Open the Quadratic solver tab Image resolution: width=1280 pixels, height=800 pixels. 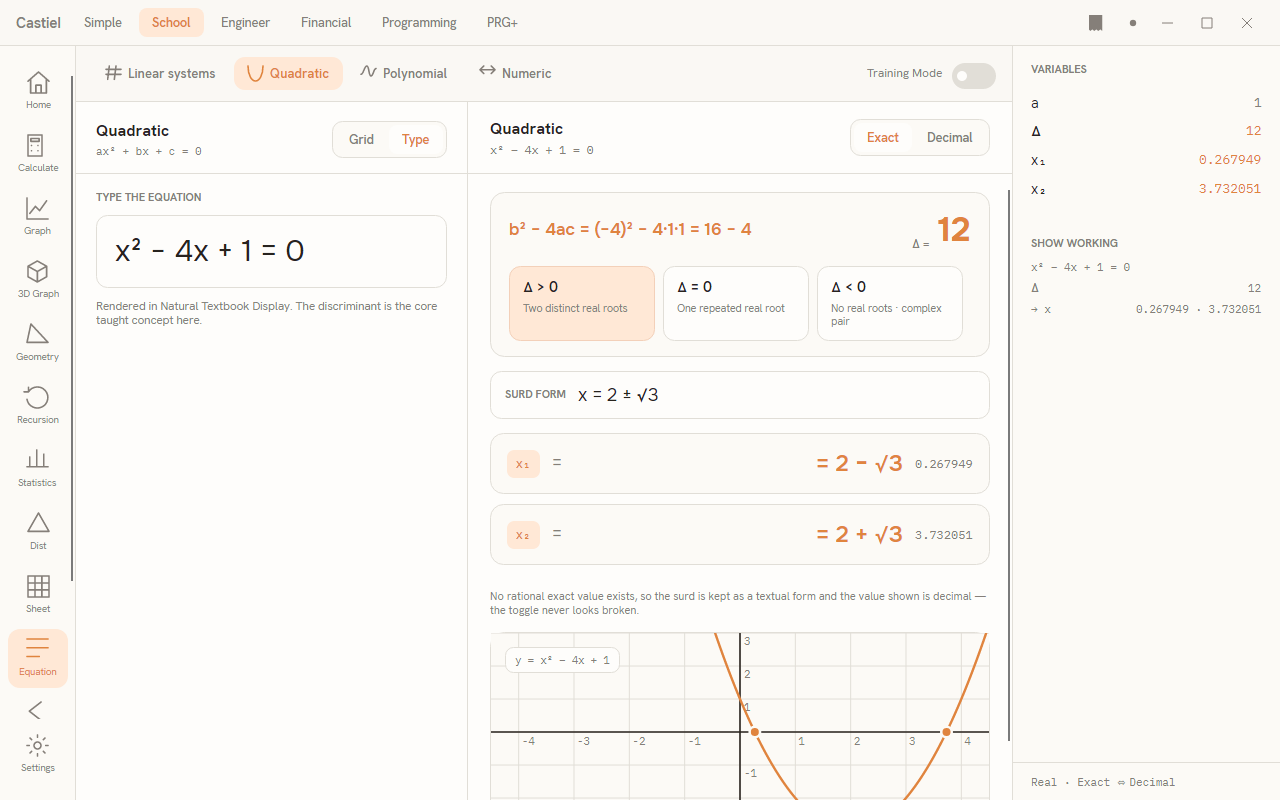click(288, 73)
